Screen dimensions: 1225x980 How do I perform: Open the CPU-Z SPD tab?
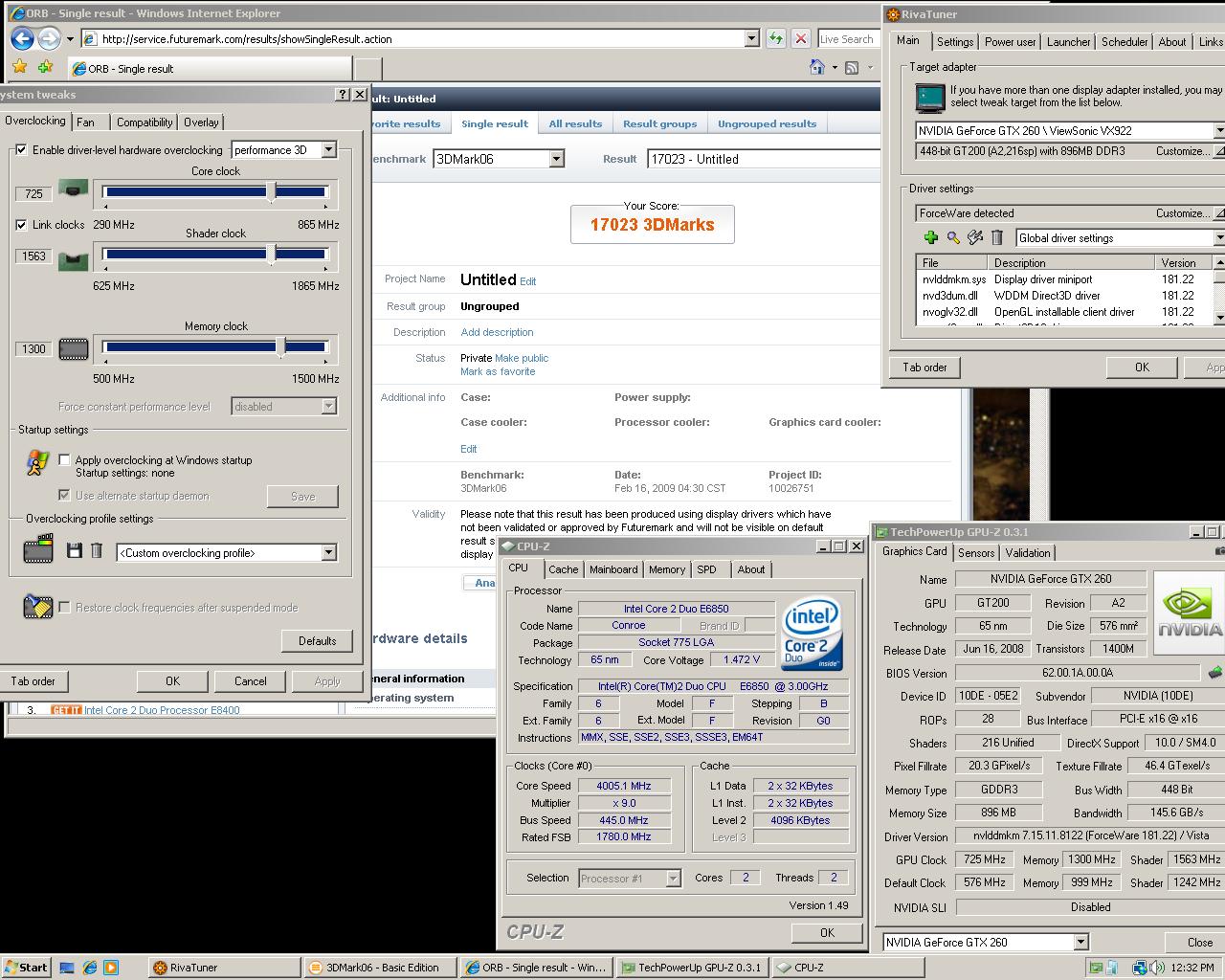[706, 569]
